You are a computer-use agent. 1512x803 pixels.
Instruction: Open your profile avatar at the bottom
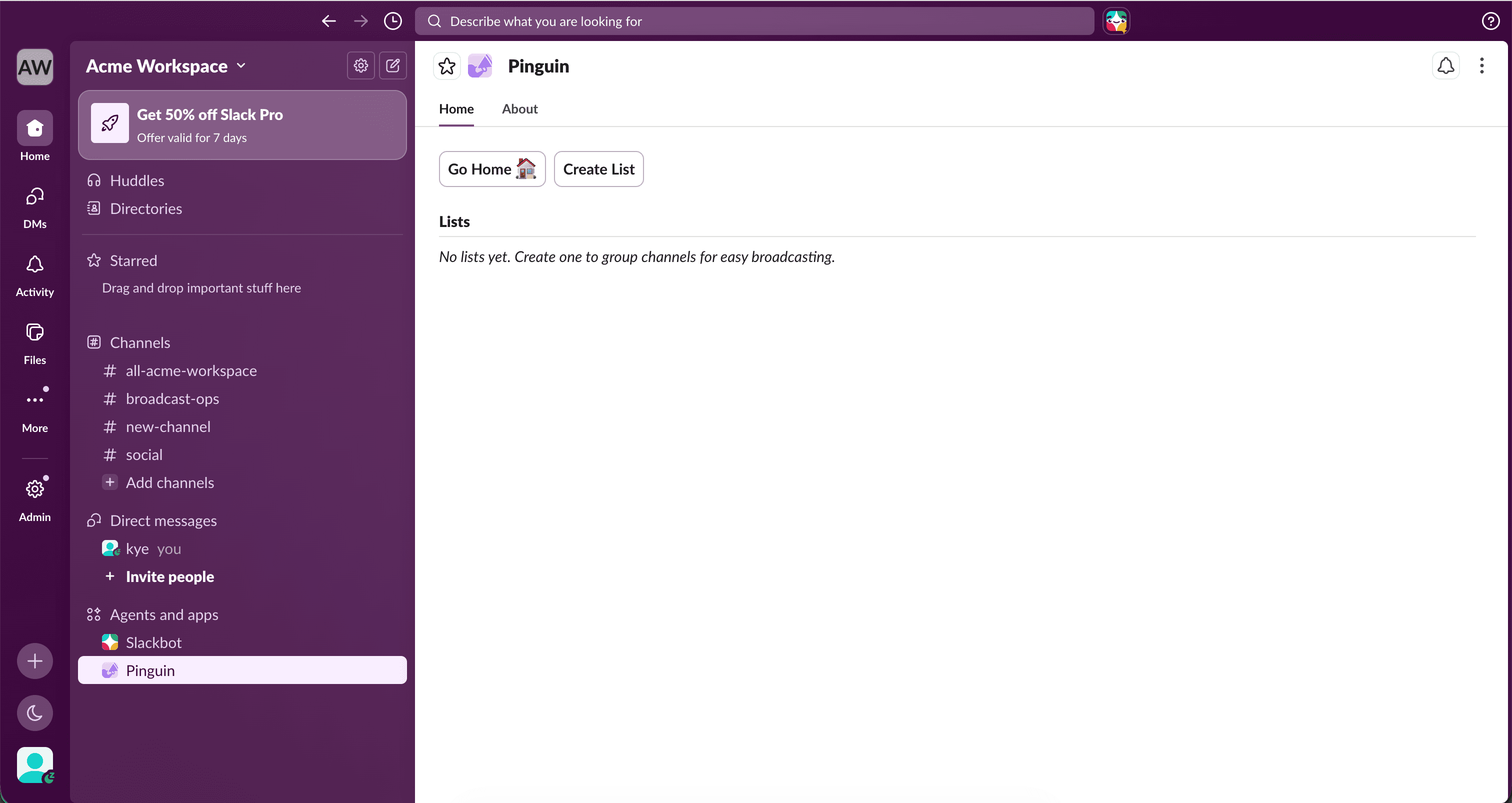pyautogui.click(x=34, y=764)
